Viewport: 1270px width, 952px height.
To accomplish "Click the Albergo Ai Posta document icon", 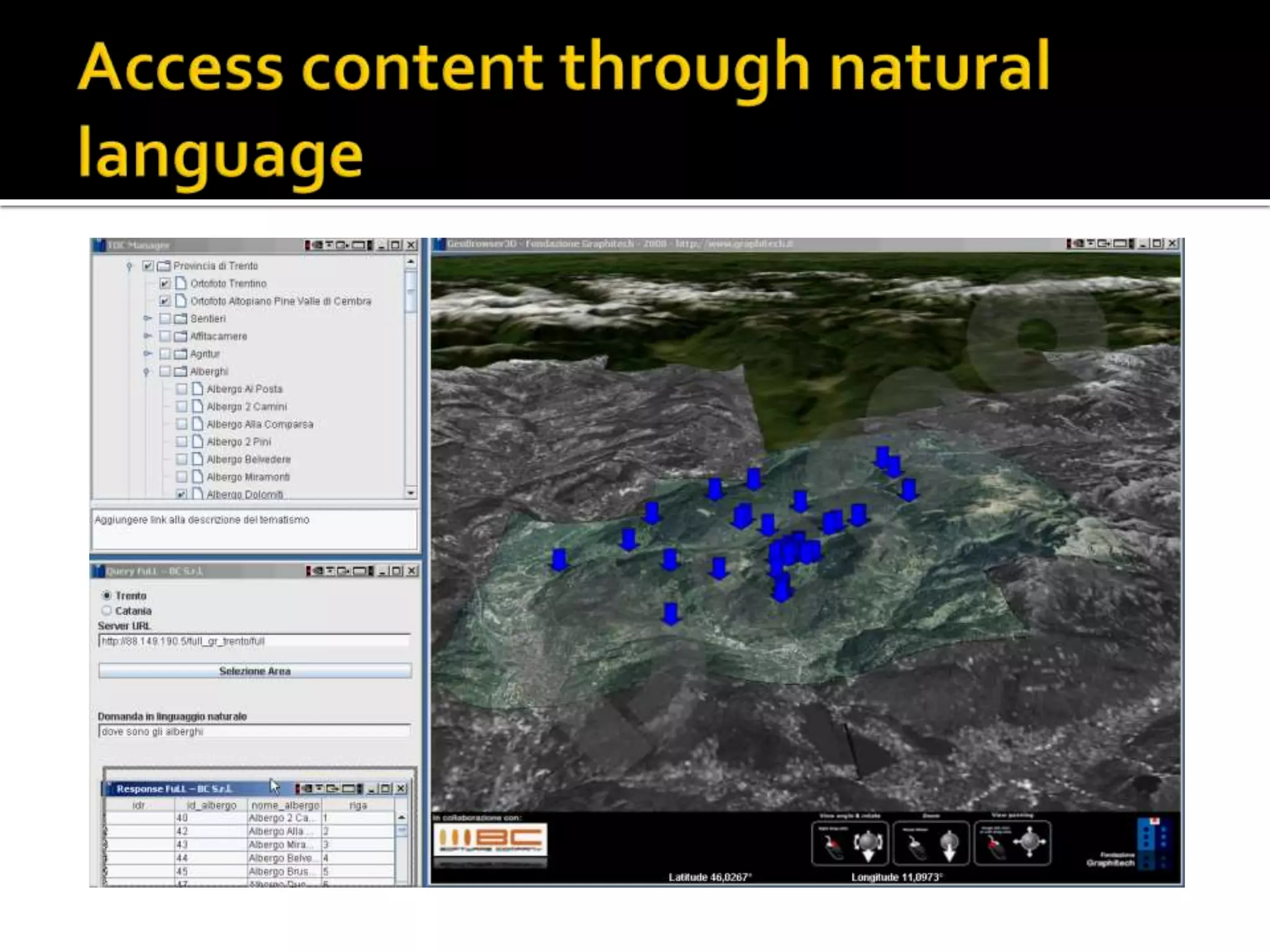I will coord(197,389).
